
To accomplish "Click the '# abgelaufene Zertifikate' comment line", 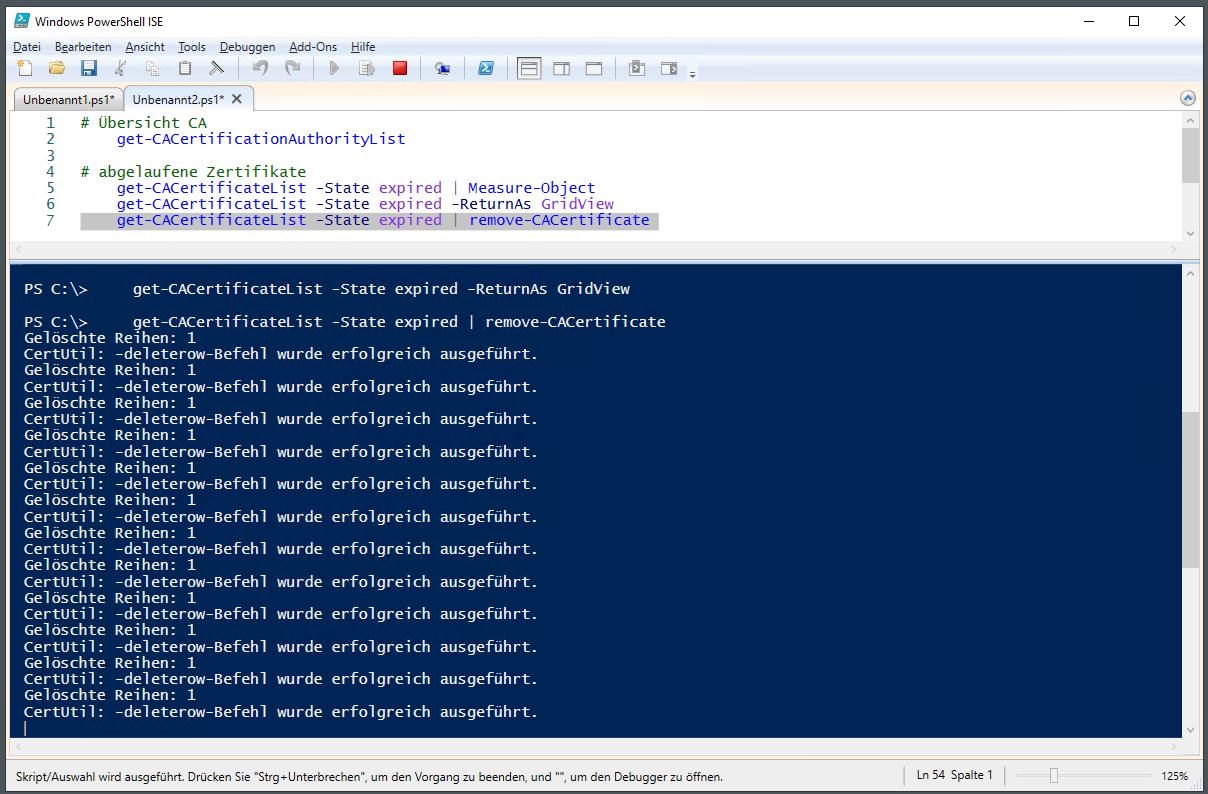I will pyautogui.click(x=193, y=172).
